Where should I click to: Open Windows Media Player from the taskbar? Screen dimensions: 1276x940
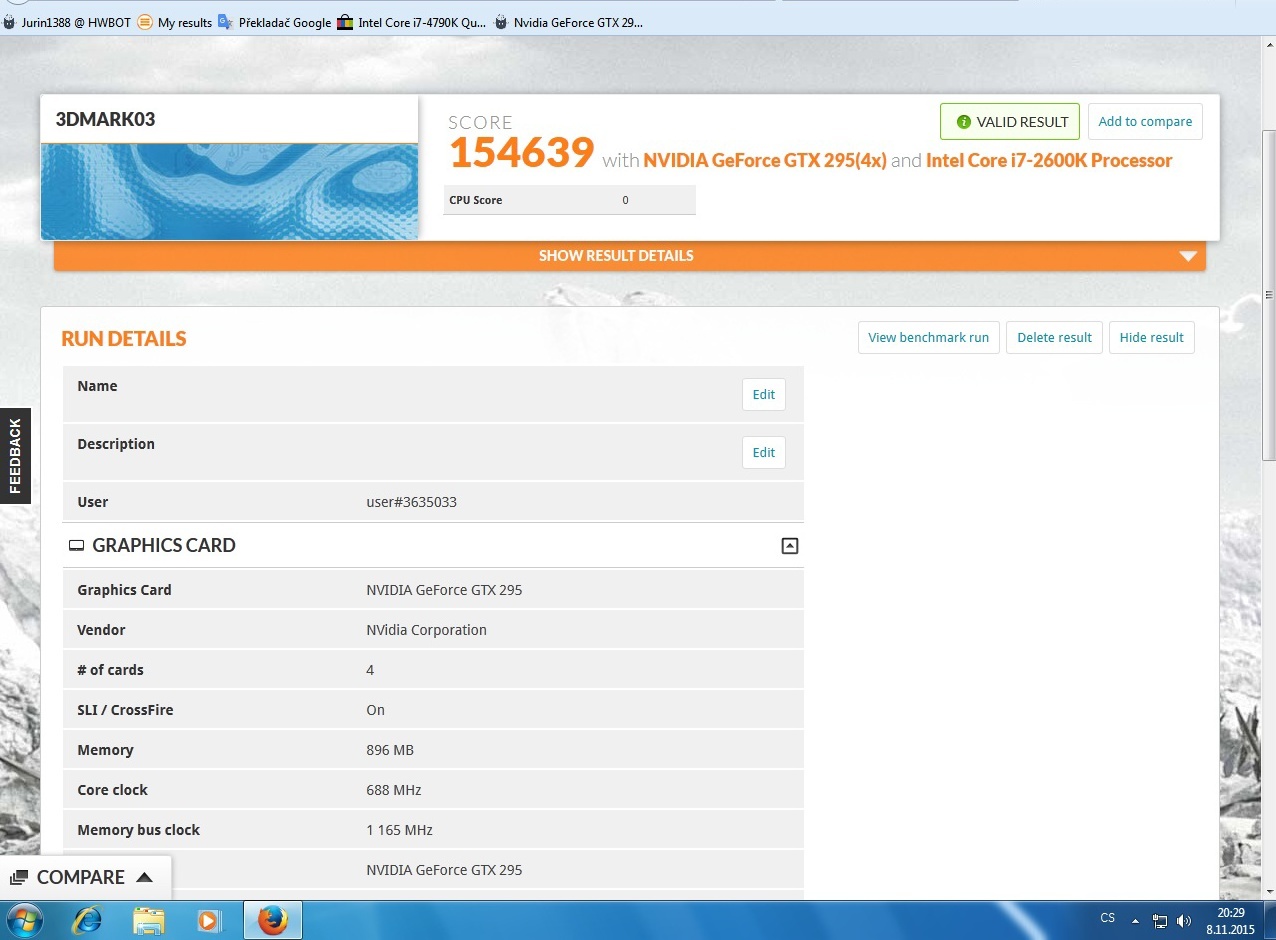tap(209, 920)
